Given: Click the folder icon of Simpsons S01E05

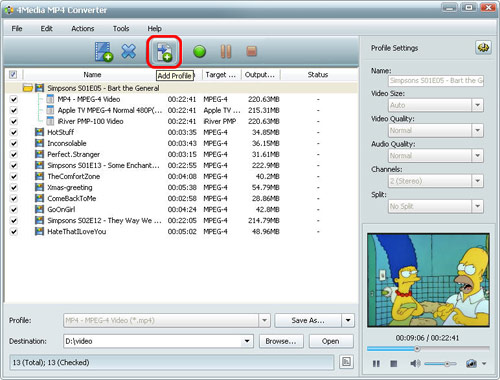Looking at the screenshot, I should tap(28, 88).
